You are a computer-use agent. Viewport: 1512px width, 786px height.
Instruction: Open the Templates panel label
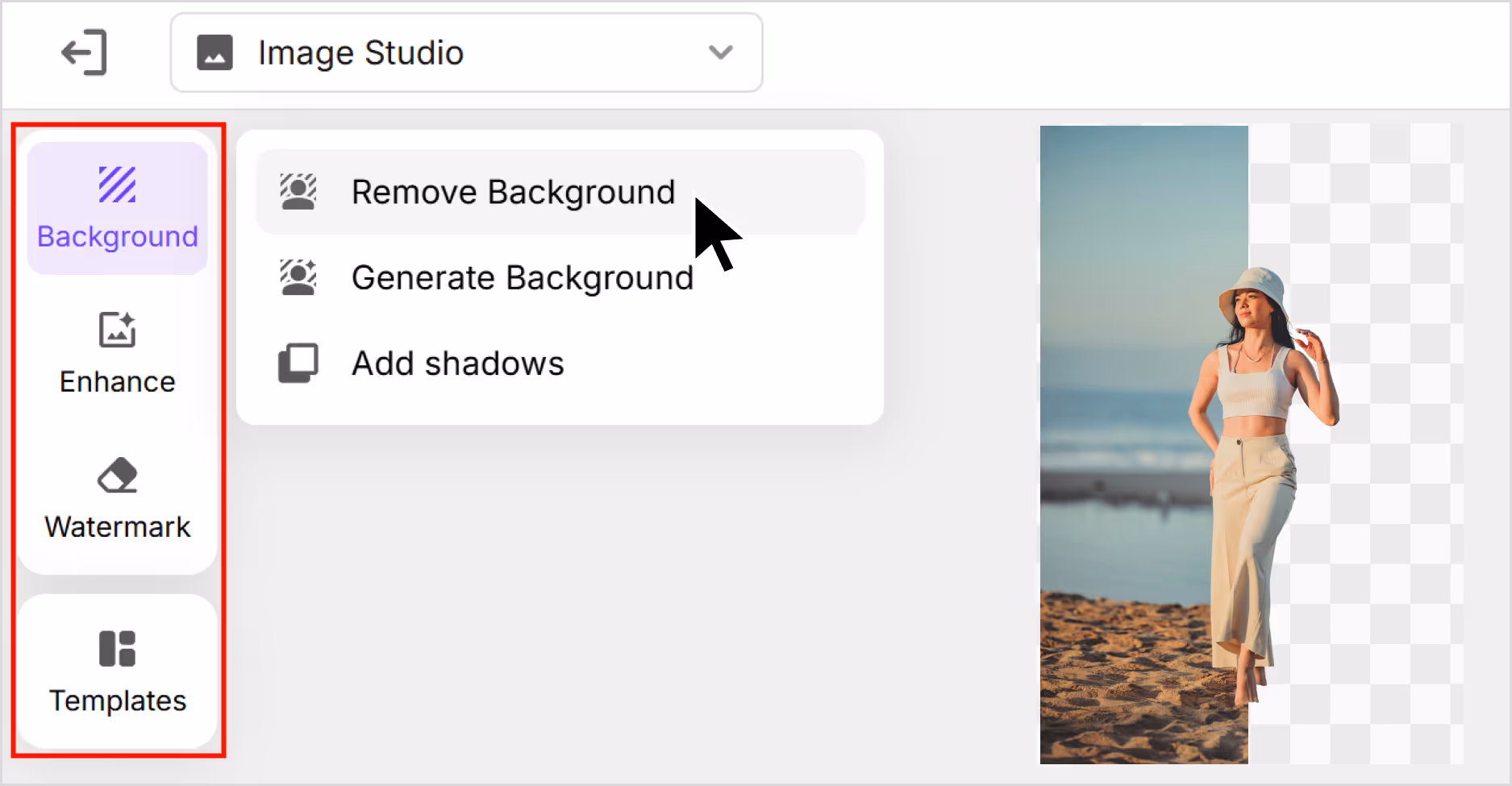118,701
